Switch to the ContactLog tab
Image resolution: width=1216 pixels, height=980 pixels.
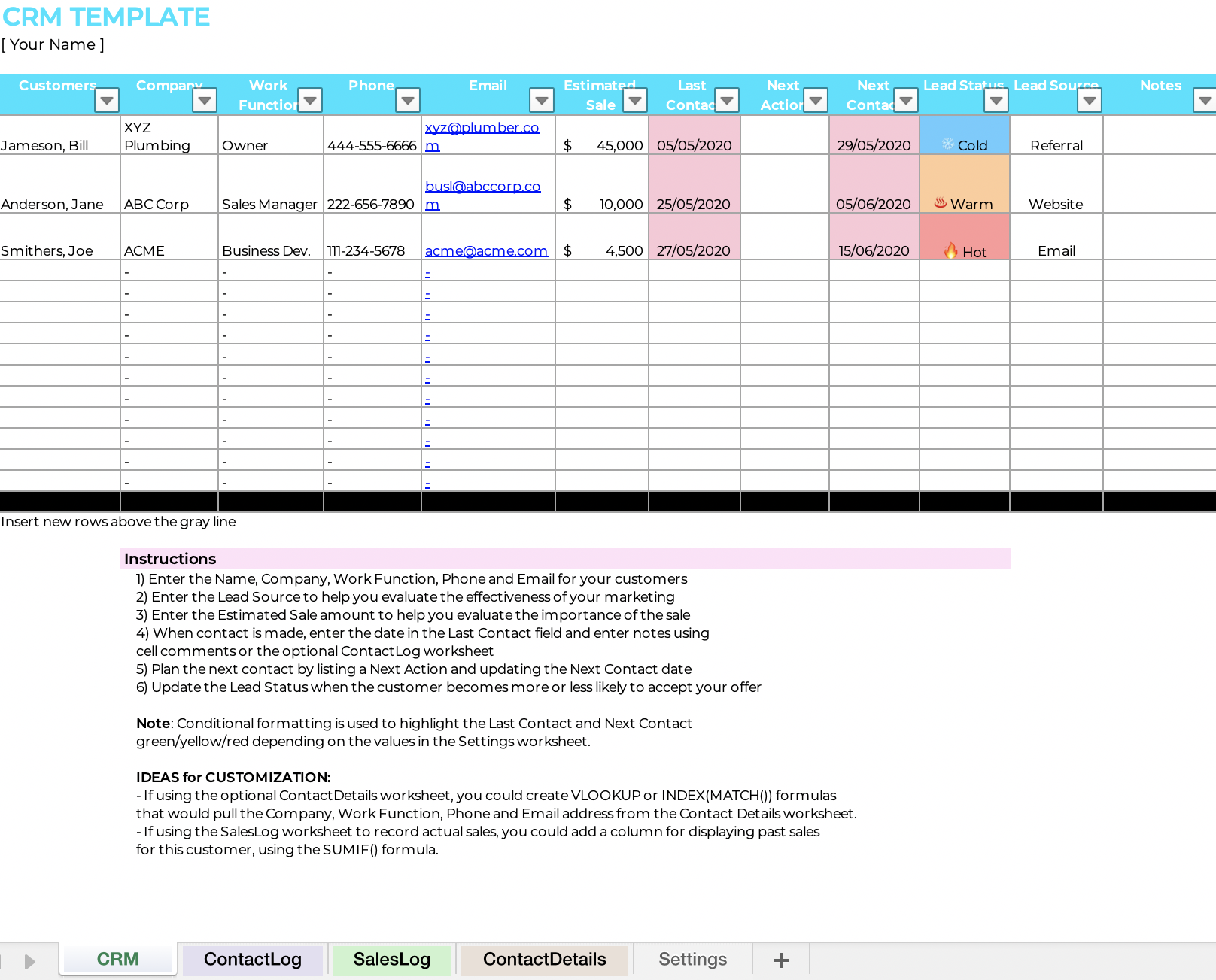coord(252,960)
